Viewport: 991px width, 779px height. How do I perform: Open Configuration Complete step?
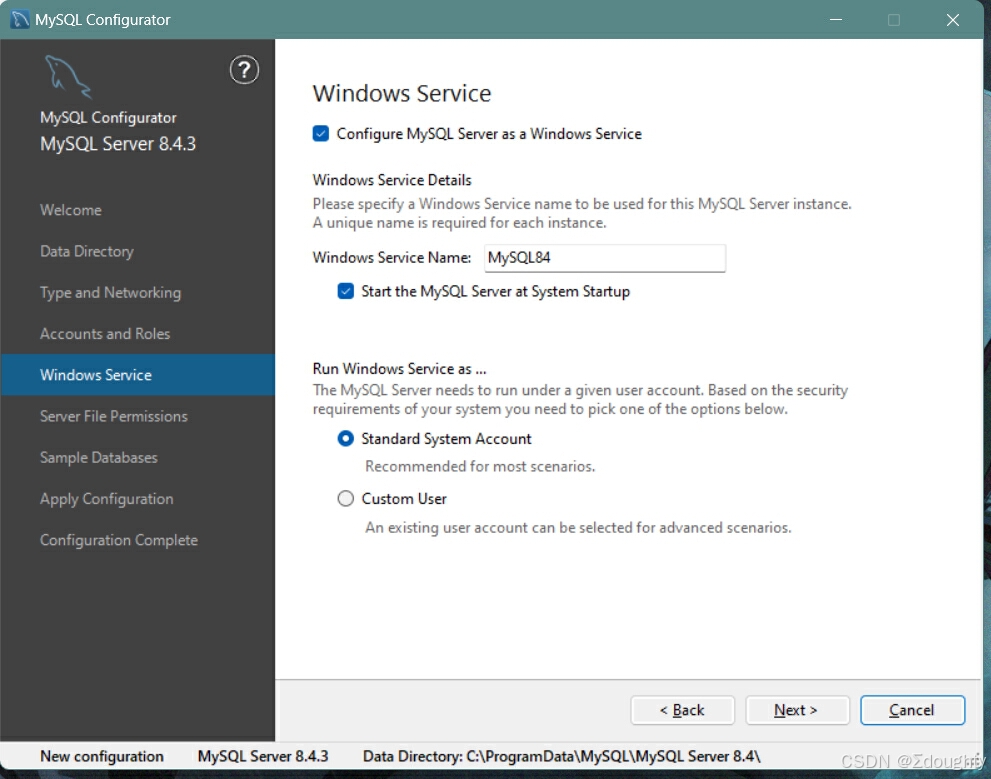pos(119,540)
